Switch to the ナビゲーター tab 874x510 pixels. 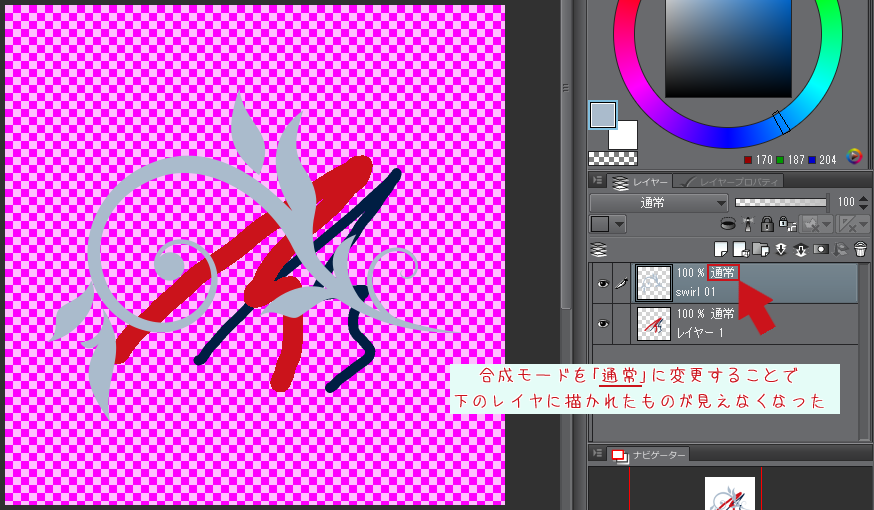tap(648, 455)
